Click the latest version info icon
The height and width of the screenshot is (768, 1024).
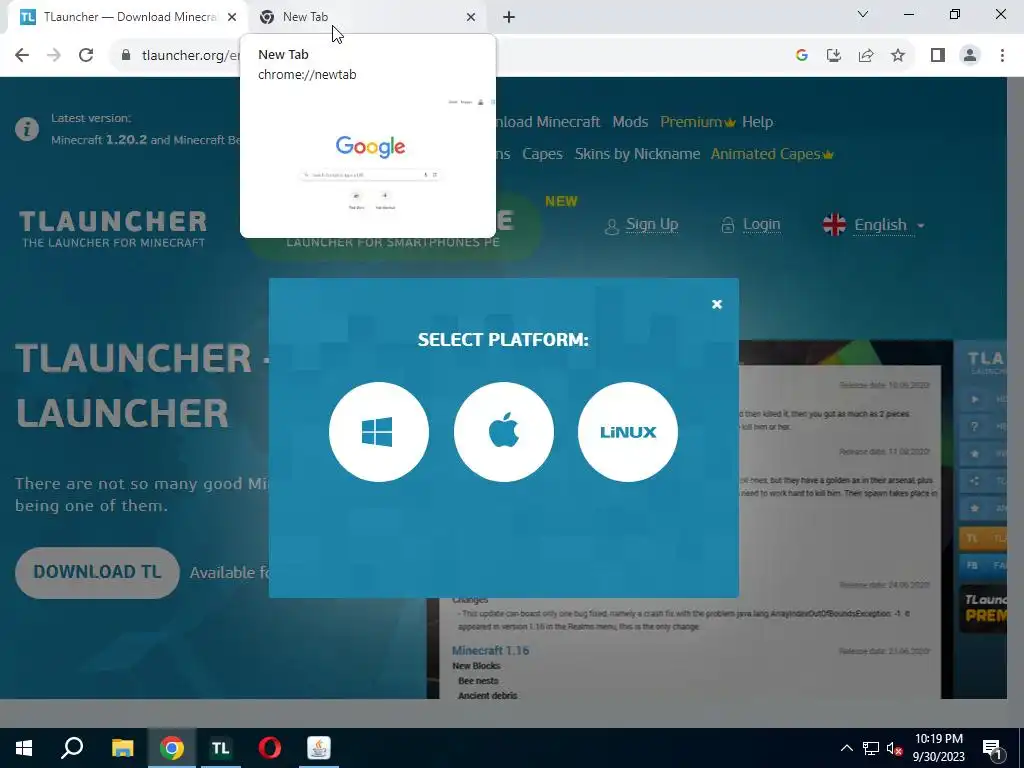tap(27, 129)
